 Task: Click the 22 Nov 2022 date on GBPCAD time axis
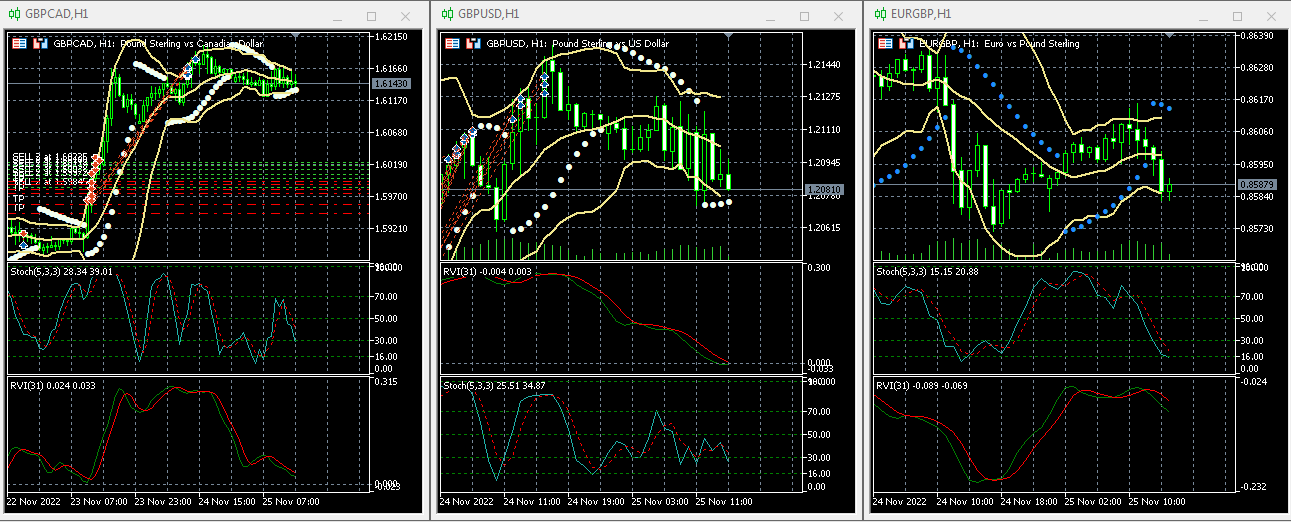coord(33,501)
